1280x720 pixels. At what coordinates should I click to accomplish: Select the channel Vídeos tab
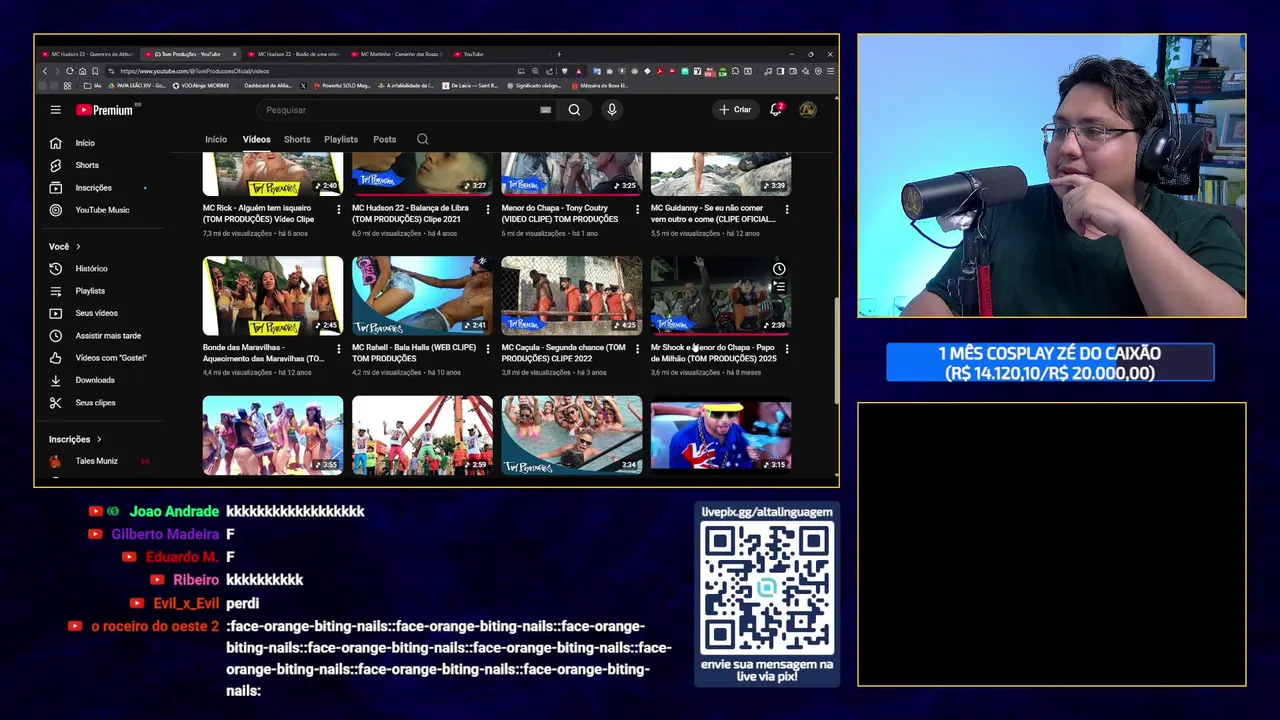point(256,139)
